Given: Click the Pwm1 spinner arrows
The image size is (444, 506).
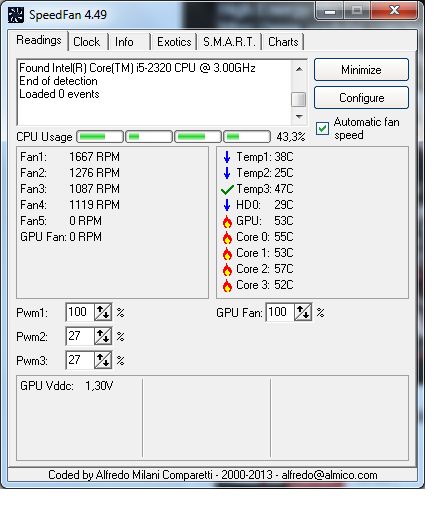Looking at the screenshot, I should [x=103, y=312].
